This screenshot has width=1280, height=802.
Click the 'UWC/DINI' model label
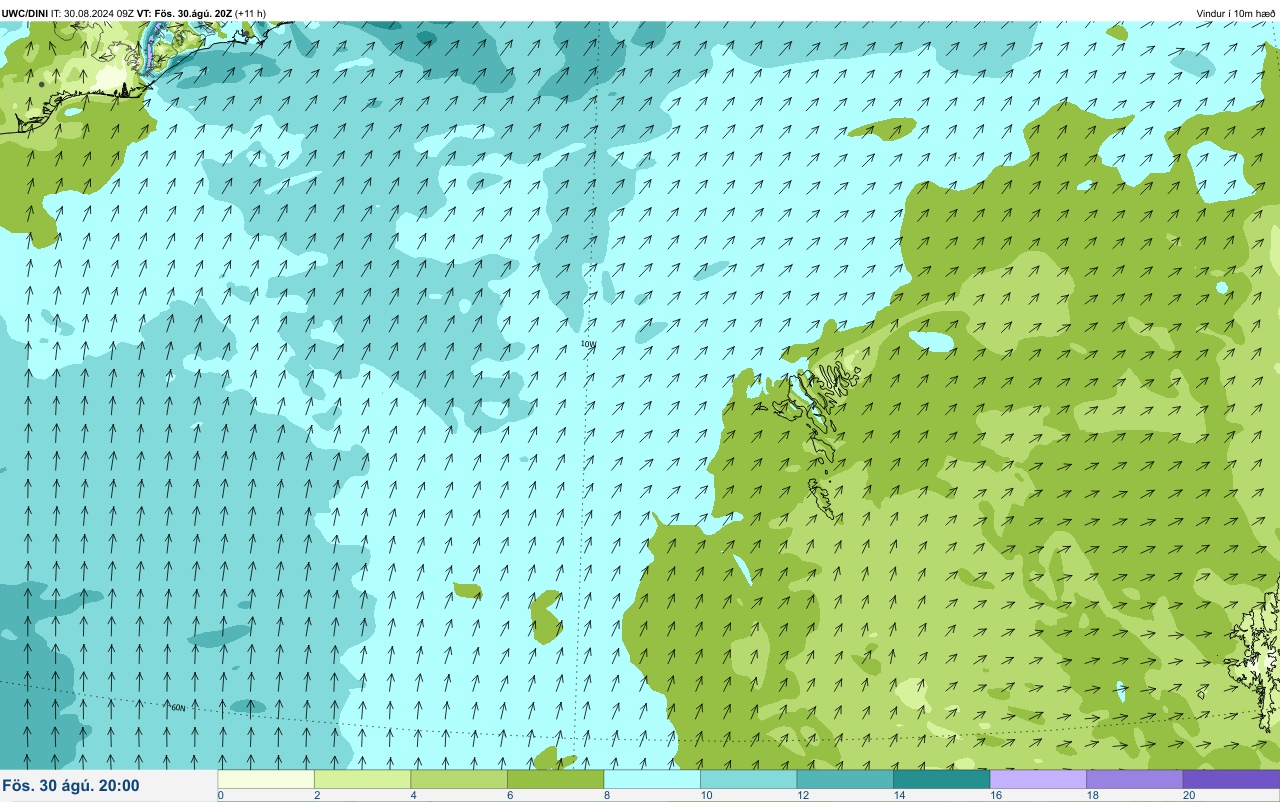pyautogui.click(x=25, y=13)
